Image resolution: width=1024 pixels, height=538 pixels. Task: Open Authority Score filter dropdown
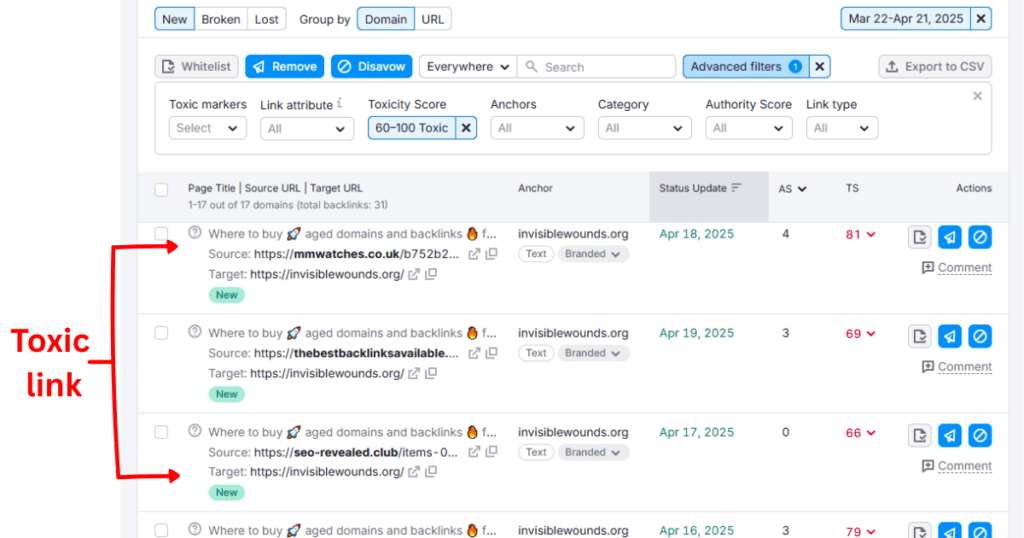pyautogui.click(x=748, y=128)
